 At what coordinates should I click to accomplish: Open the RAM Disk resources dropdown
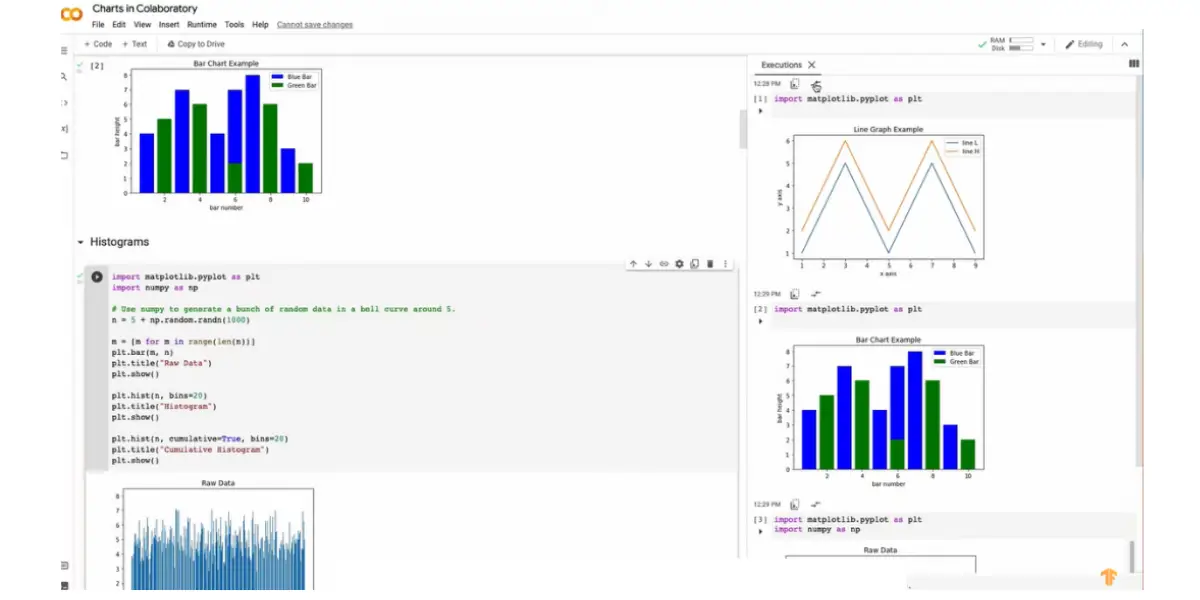point(1043,44)
